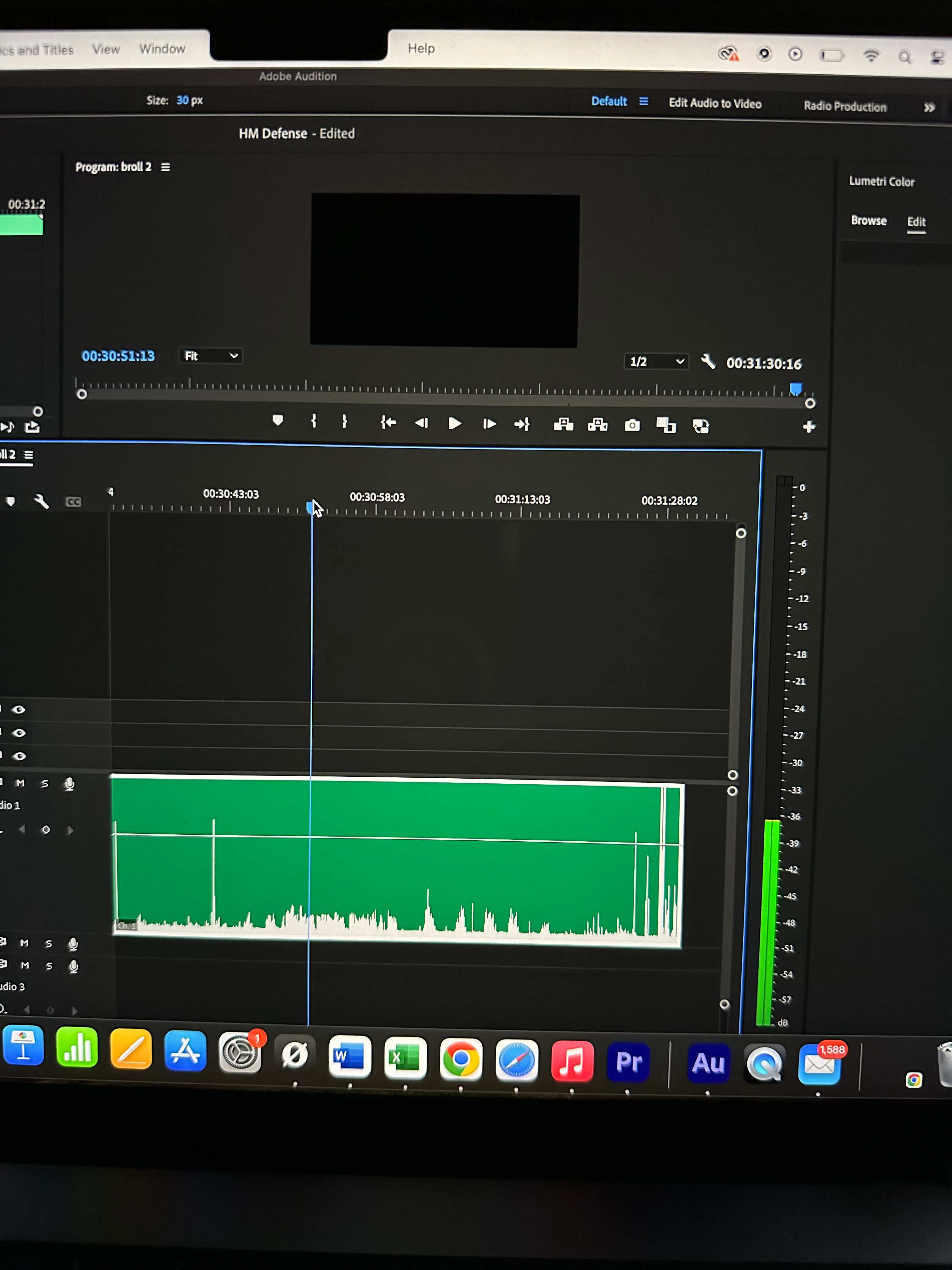Click the Export Frame camera icon
The image size is (952, 1270).
tap(632, 426)
